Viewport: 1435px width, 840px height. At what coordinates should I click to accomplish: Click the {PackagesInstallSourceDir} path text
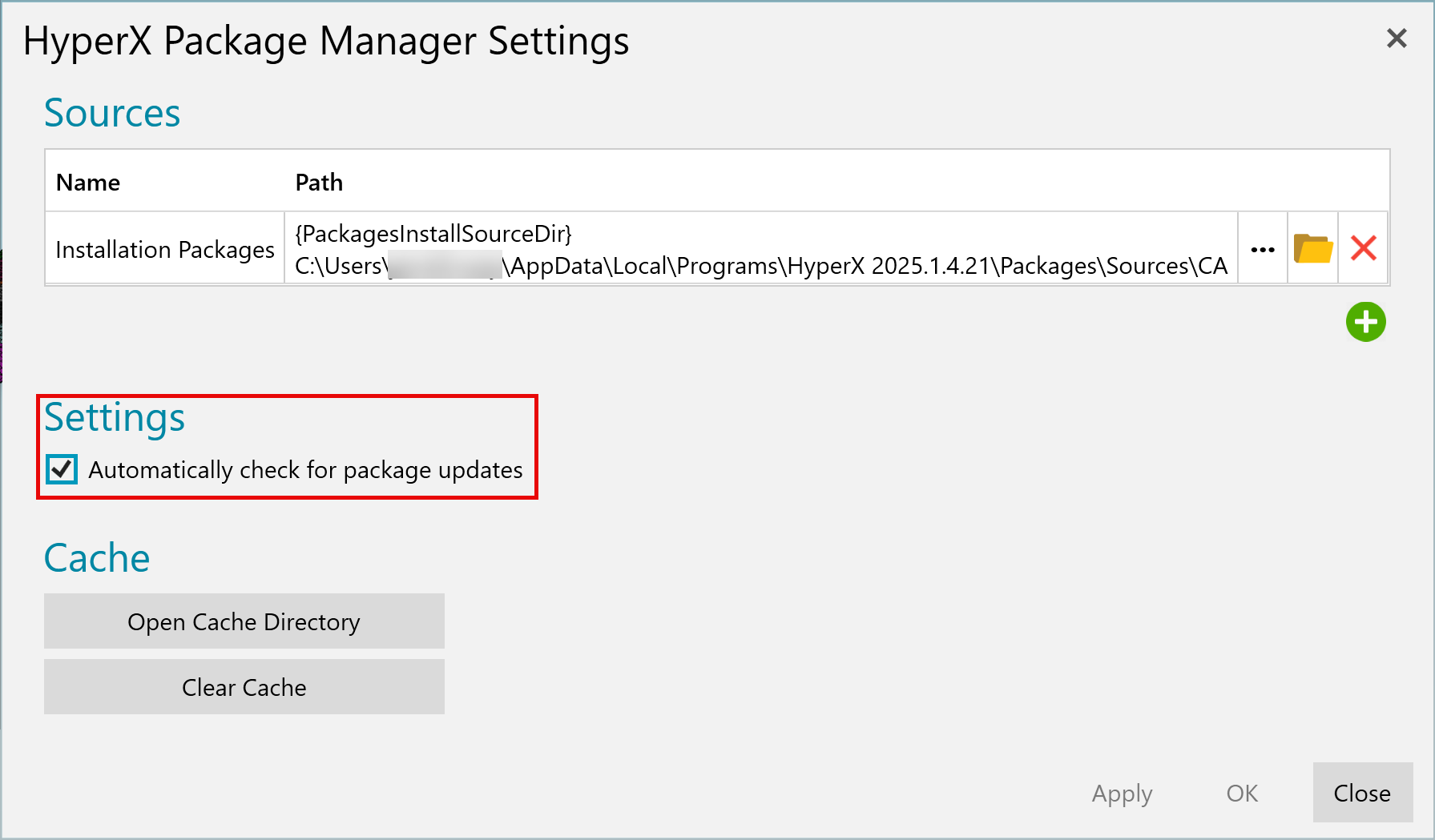coord(433,234)
